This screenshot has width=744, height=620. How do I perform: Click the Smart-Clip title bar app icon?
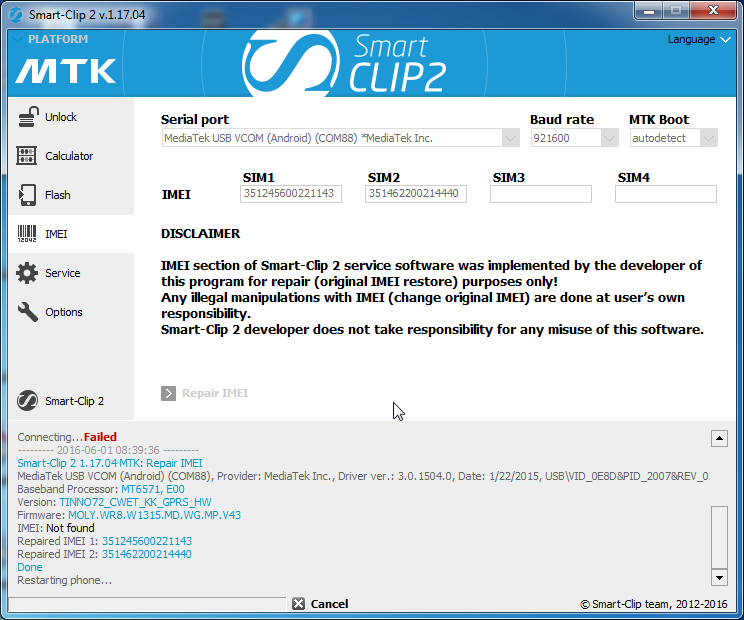tap(16, 15)
